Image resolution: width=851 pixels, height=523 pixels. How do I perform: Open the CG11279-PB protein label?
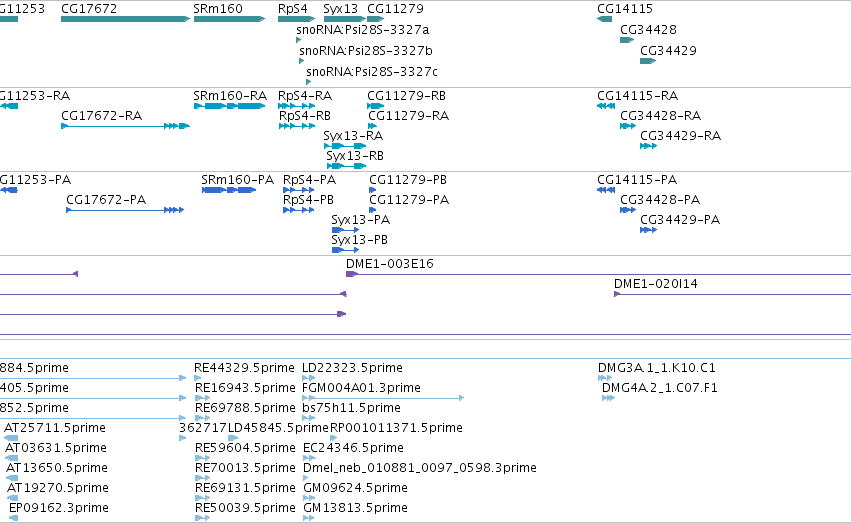coord(408,180)
